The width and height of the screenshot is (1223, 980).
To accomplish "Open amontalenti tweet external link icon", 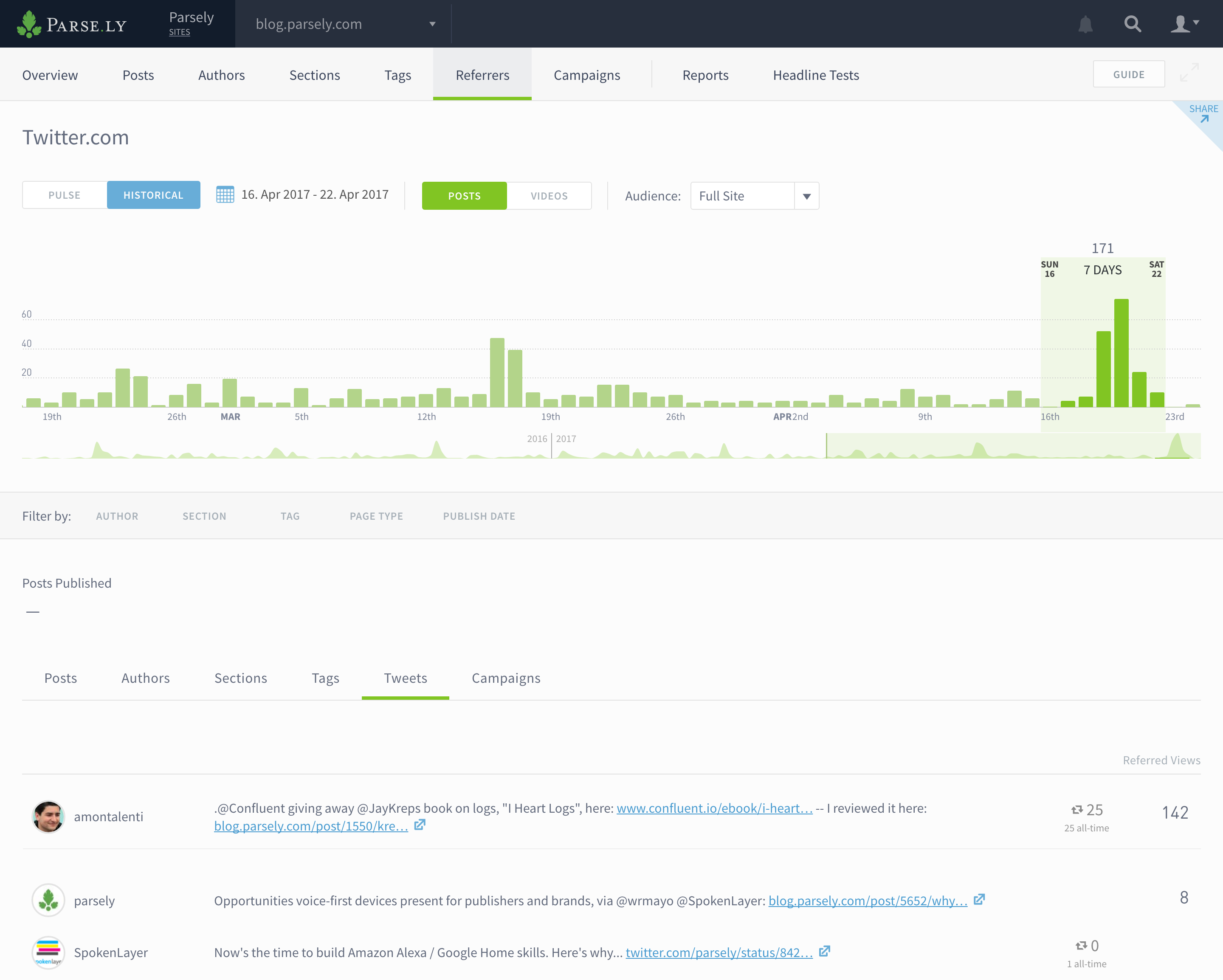I will click(x=419, y=825).
